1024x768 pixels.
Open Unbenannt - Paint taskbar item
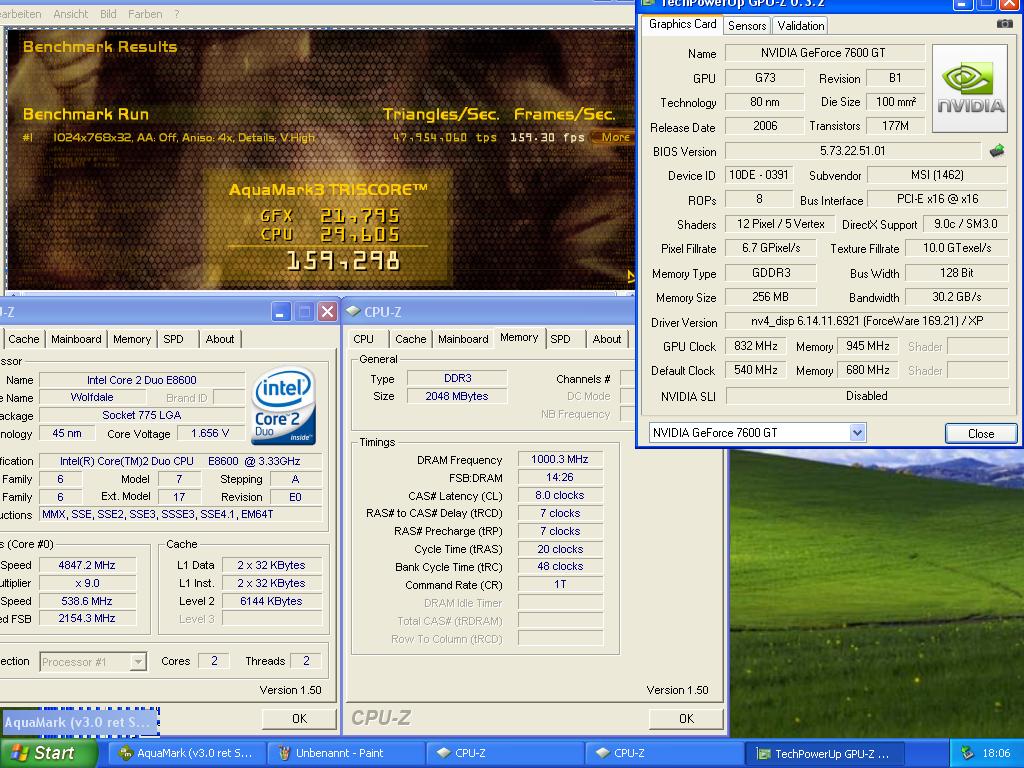[x=346, y=753]
